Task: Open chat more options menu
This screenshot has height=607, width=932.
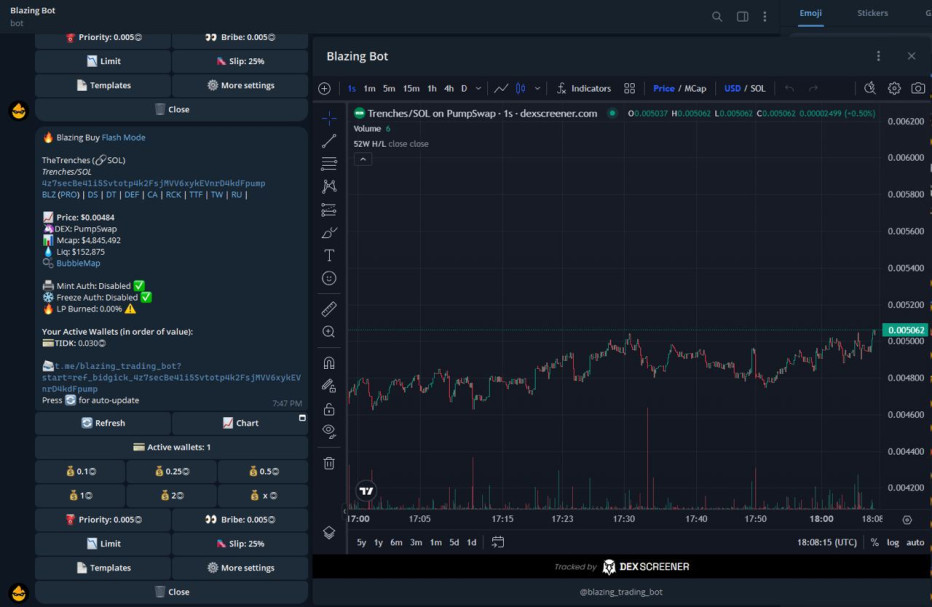Action: (765, 17)
